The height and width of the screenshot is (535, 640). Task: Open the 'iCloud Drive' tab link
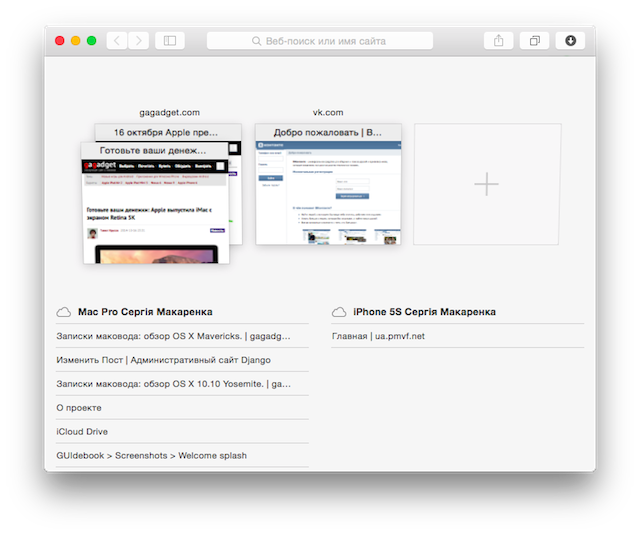(x=182, y=432)
